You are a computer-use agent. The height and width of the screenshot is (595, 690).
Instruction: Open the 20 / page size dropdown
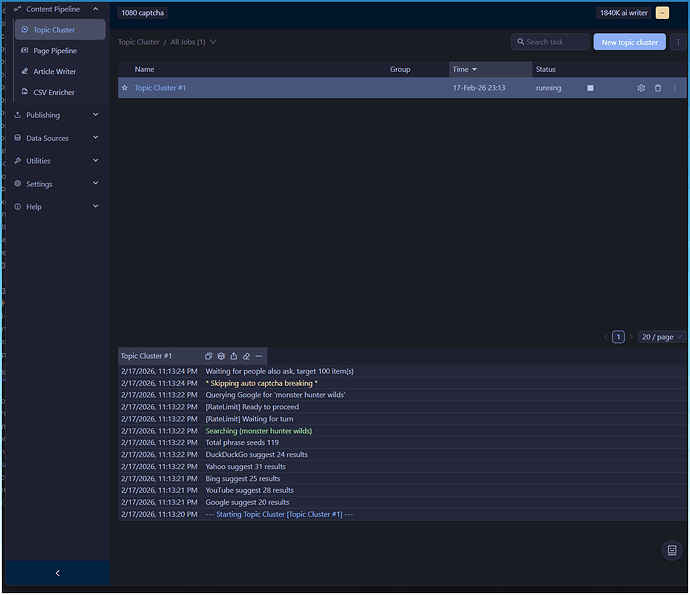(663, 337)
